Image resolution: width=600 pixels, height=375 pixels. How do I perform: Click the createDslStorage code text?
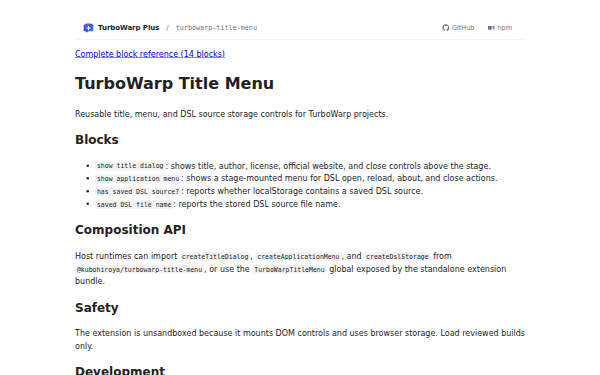coord(397,256)
